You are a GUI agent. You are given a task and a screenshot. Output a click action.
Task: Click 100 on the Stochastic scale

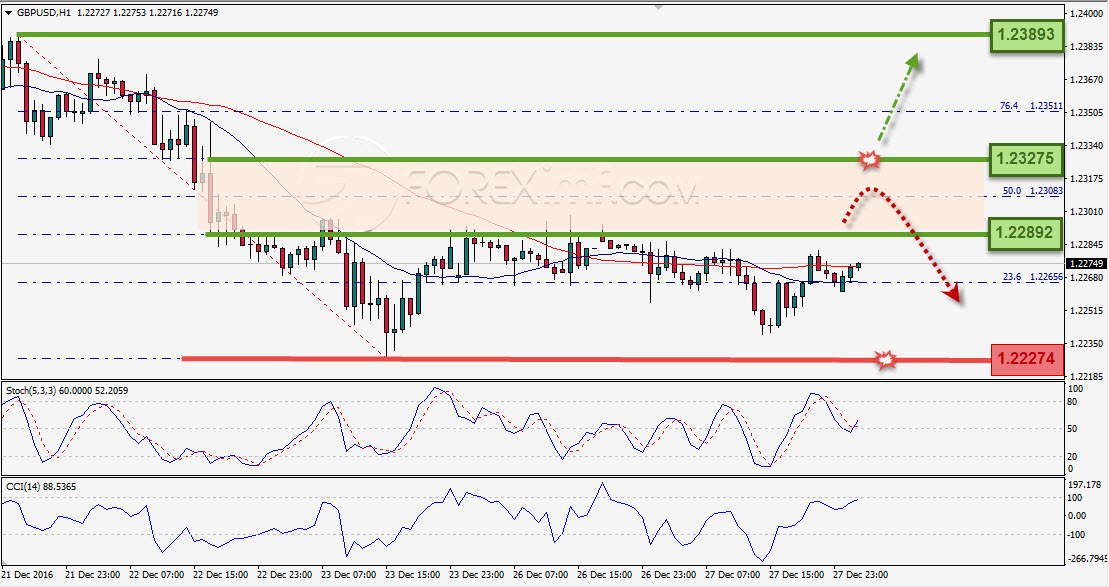point(1076,390)
